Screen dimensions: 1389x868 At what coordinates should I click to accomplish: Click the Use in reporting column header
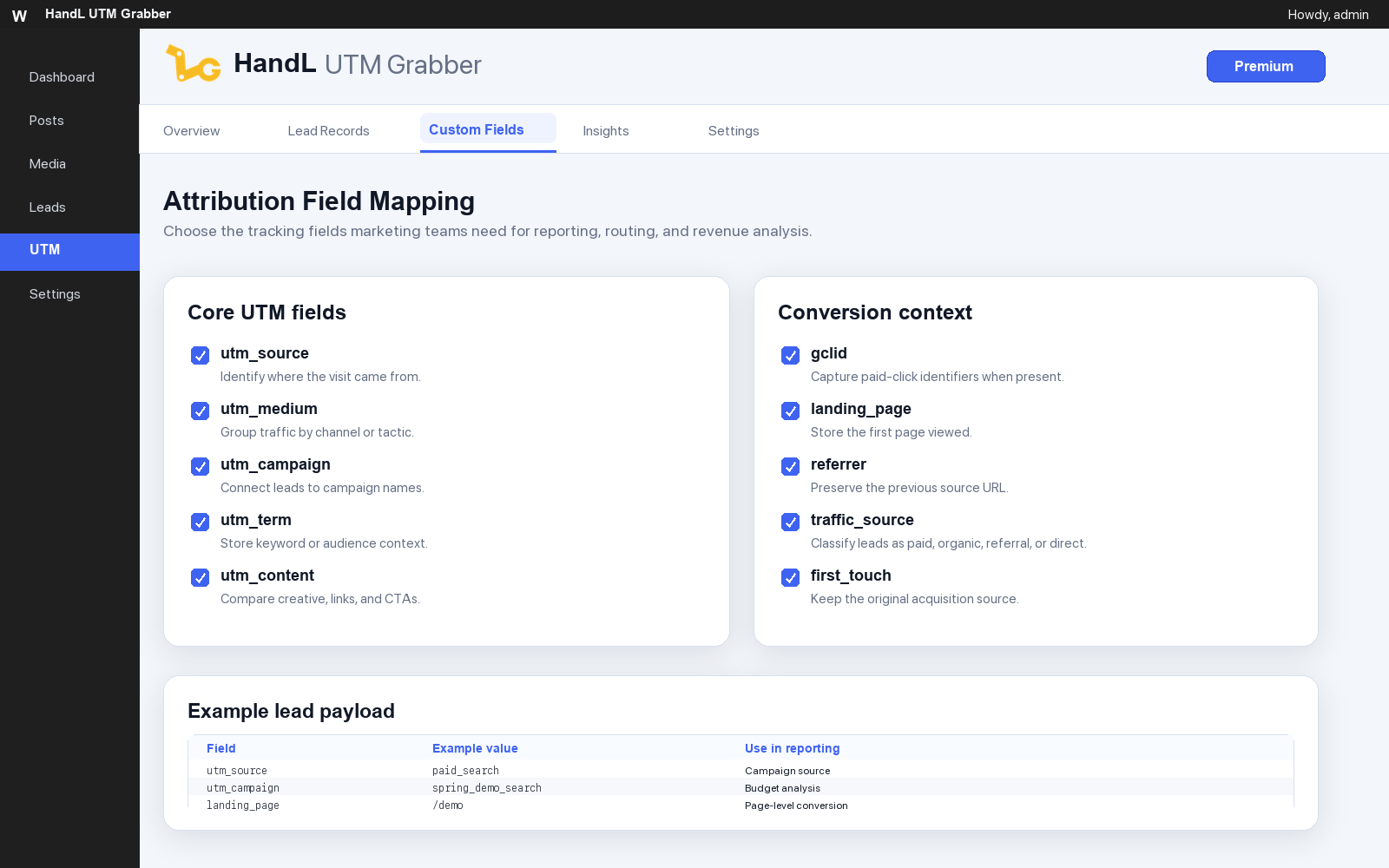(x=792, y=748)
